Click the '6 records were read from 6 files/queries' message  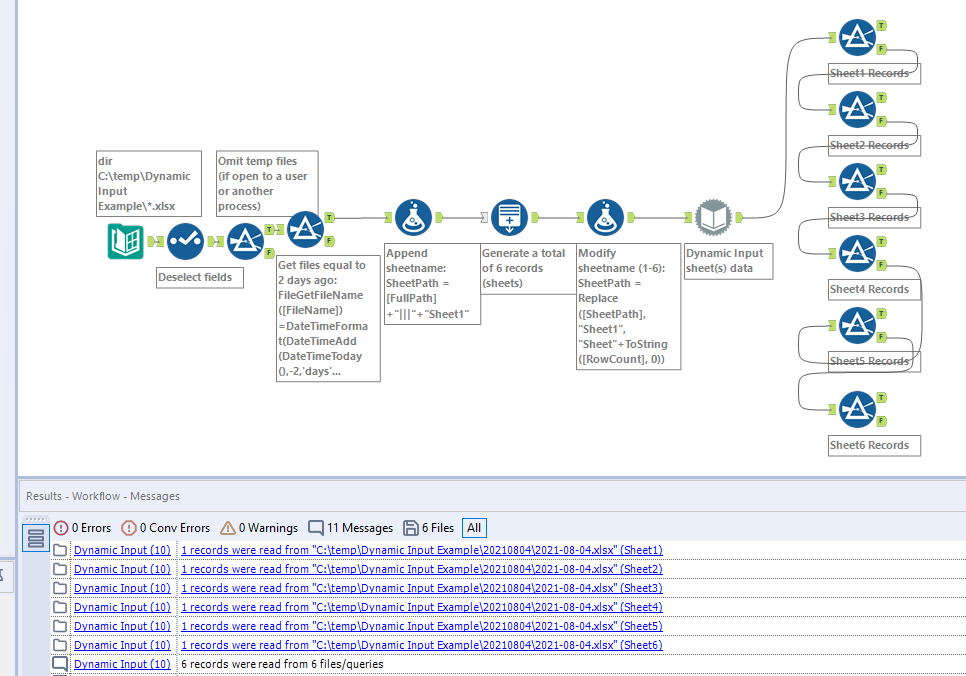(x=282, y=664)
